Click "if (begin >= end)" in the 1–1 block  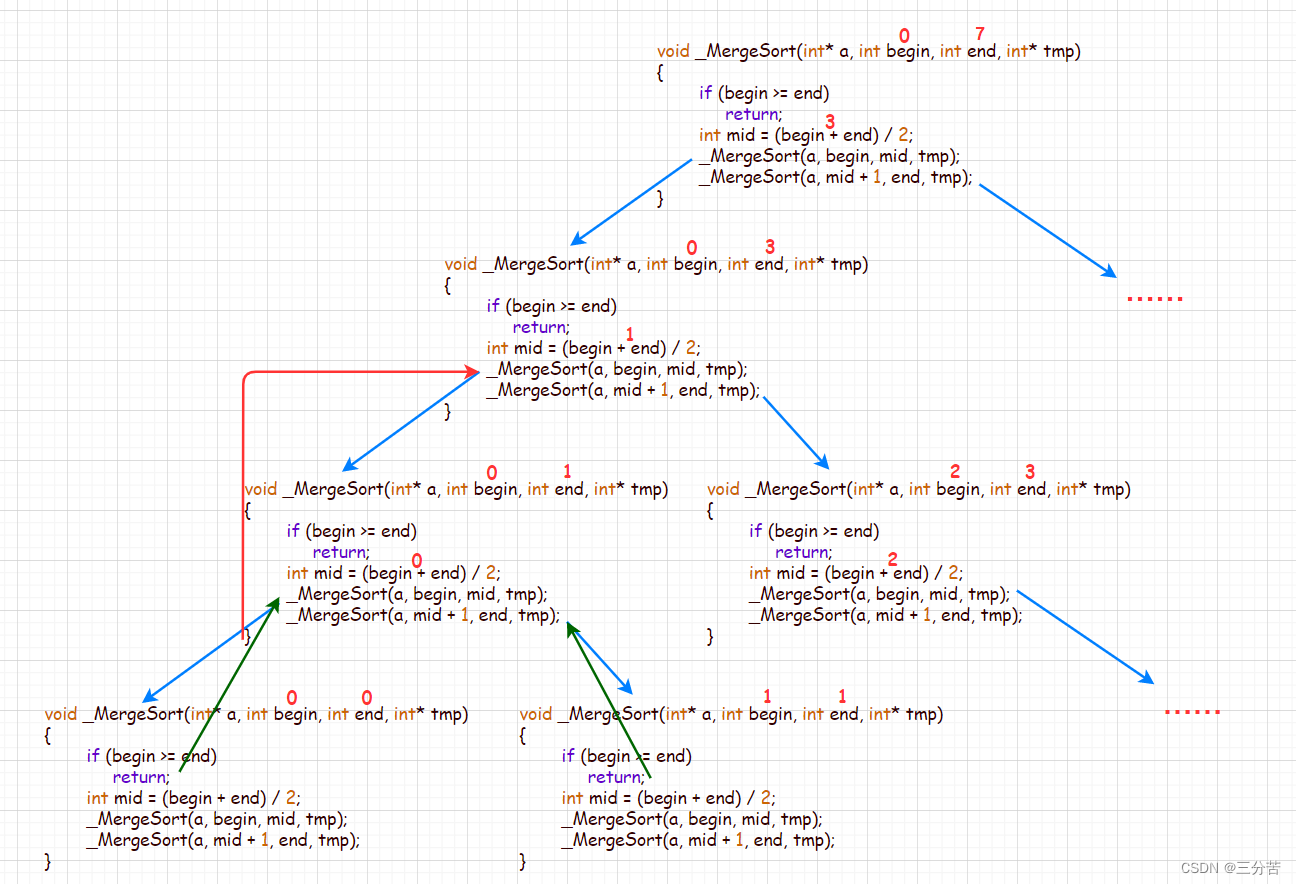(x=627, y=756)
